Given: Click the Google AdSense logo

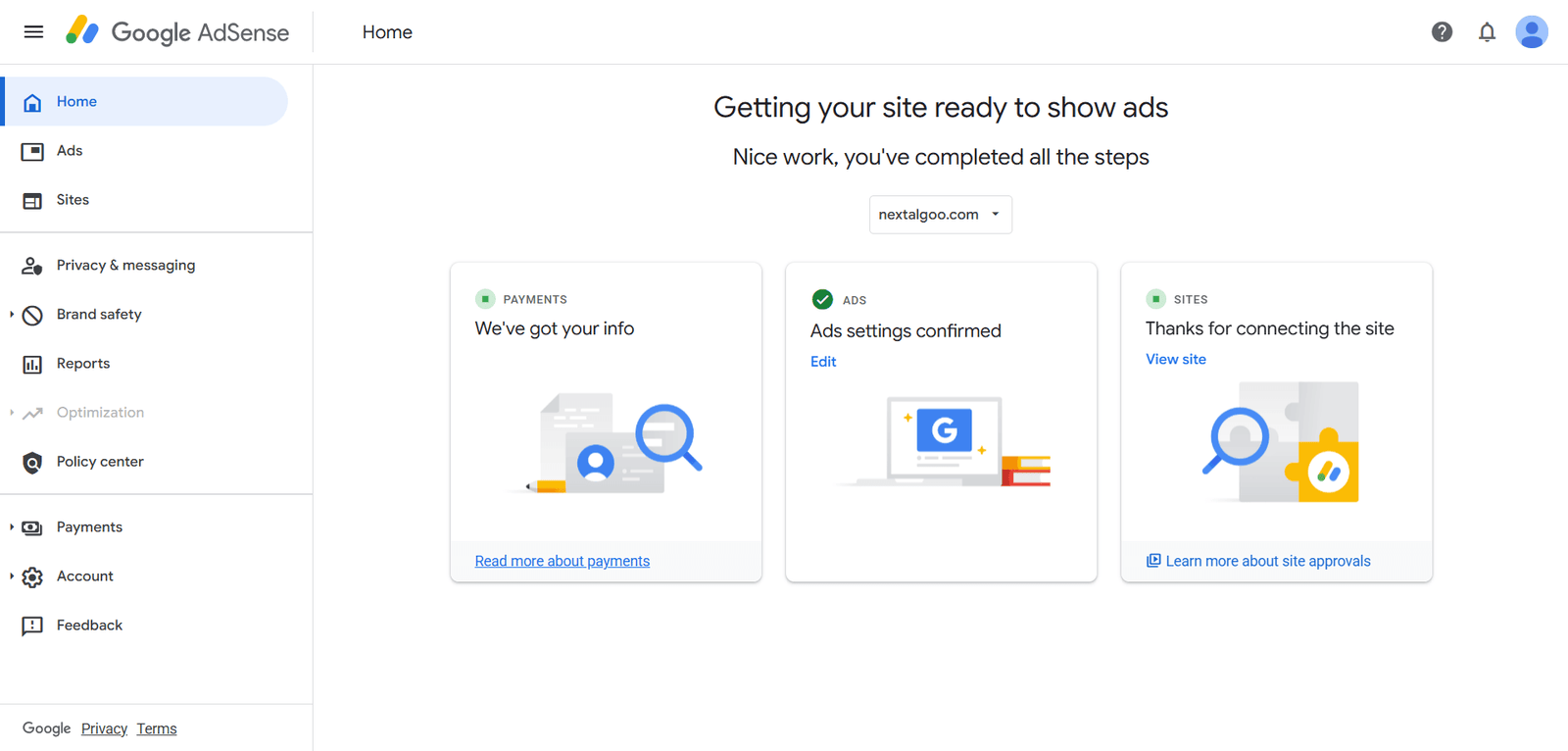Looking at the screenshot, I should click(176, 31).
